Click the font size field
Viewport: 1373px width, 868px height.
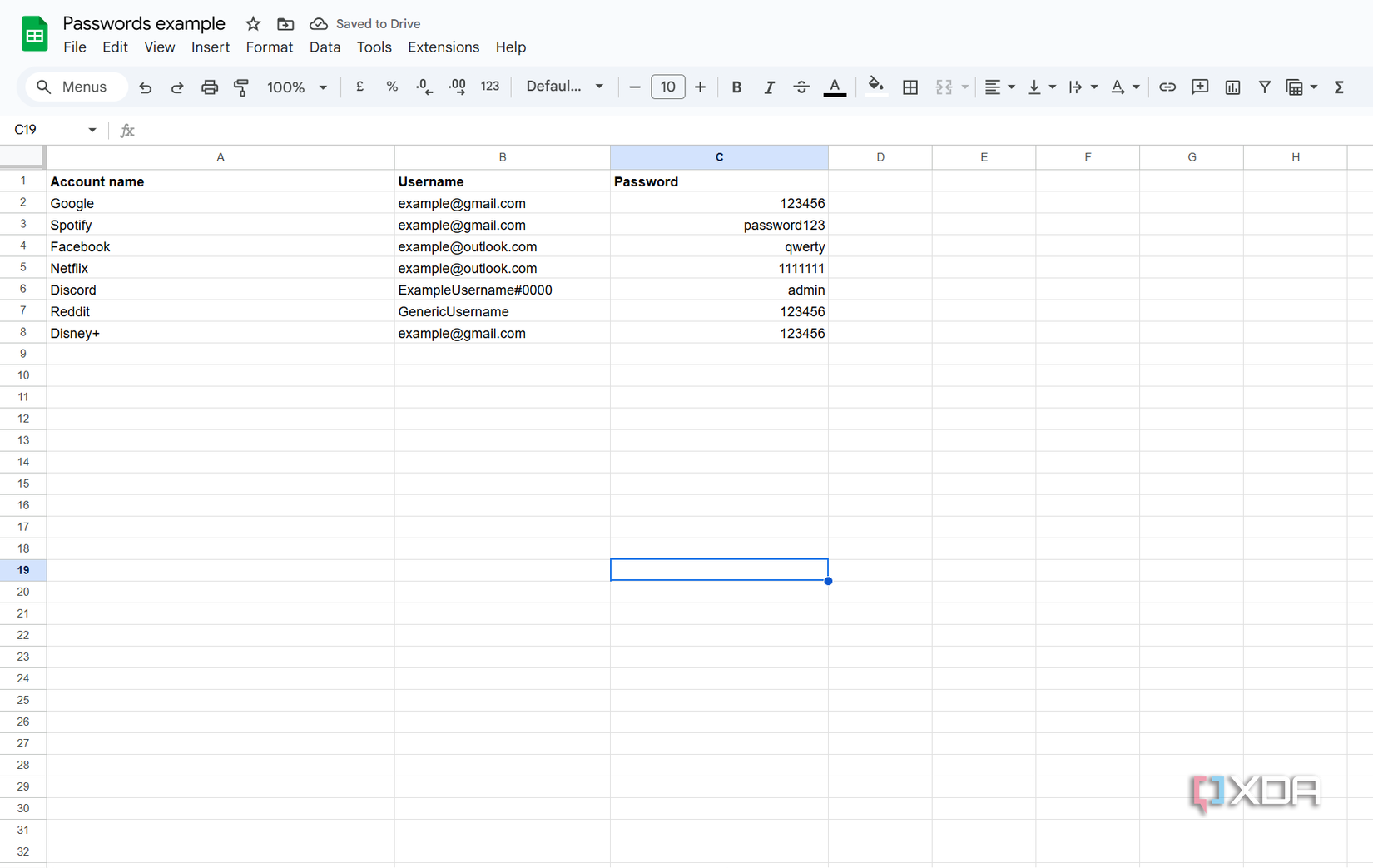667,87
